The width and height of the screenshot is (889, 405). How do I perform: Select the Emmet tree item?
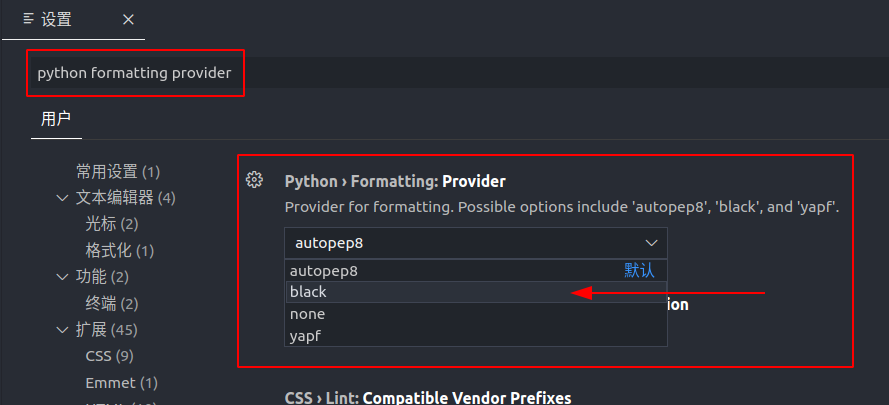point(121,382)
